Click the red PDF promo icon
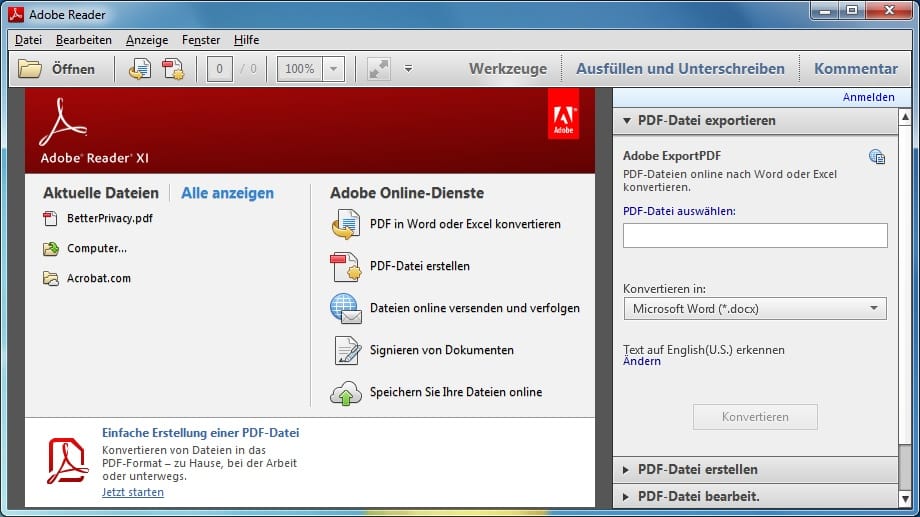The width and height of the screenshot is (920, 517). pyautogui.click(x=67, y=461)
